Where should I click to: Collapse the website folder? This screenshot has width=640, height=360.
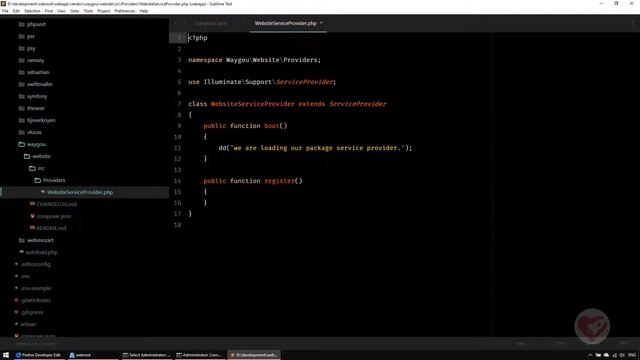click(x=27, y=156)
